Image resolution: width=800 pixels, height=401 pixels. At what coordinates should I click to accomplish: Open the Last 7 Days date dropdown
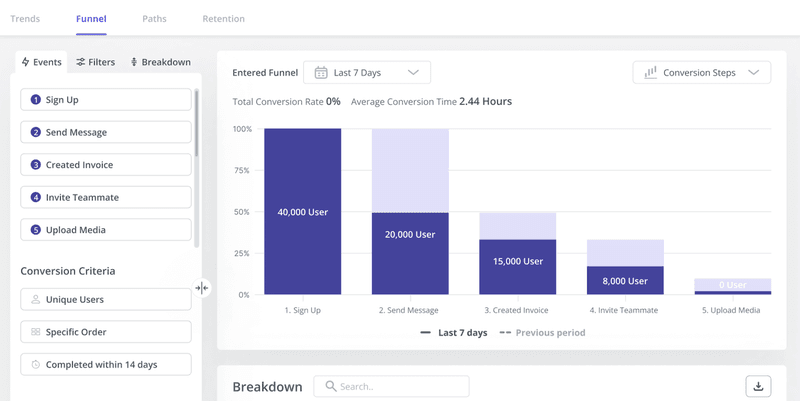(367, 73)
